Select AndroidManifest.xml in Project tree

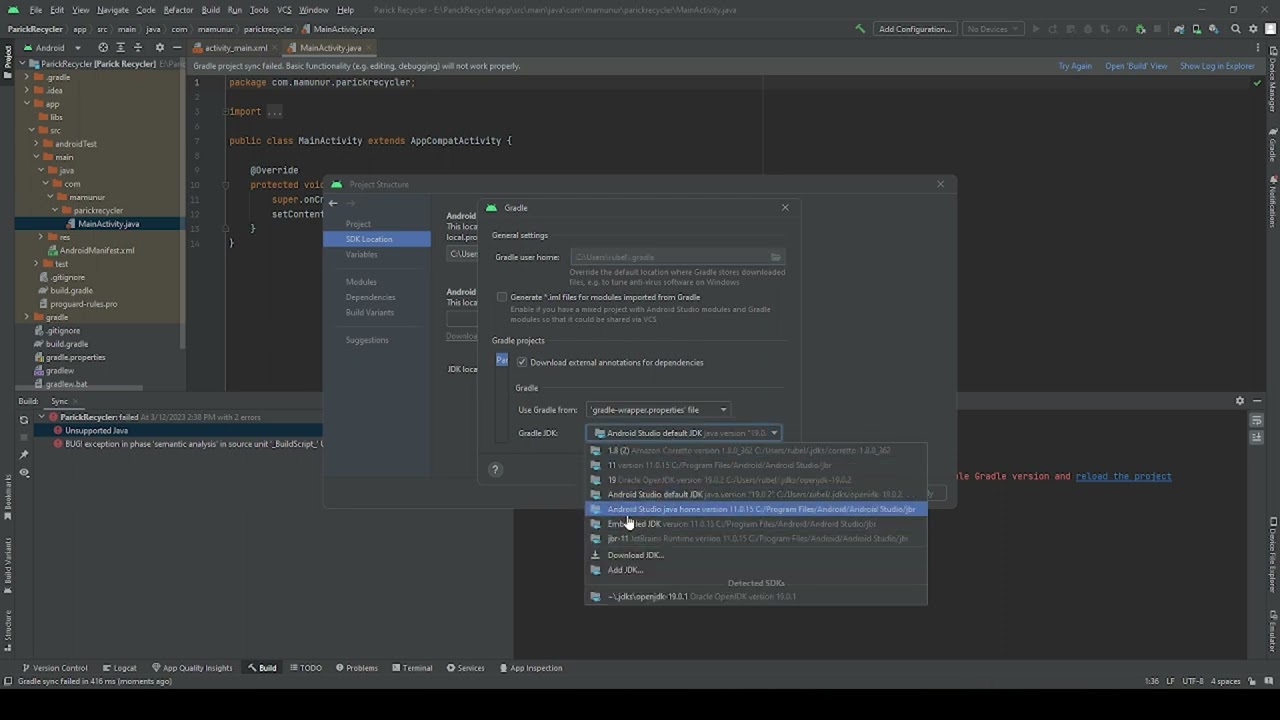click(96, 250)
